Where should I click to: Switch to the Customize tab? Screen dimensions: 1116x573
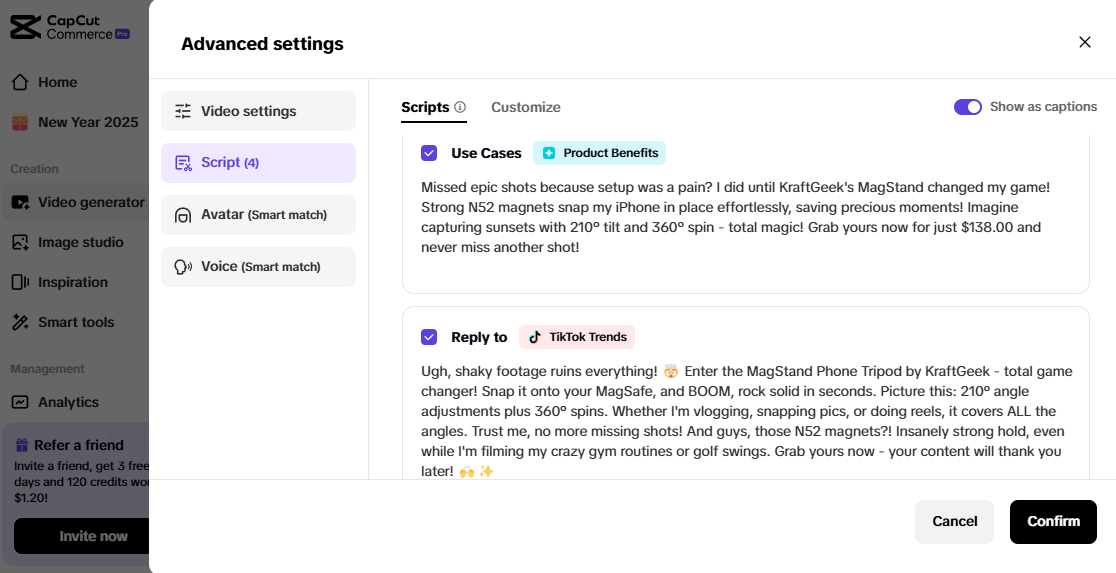pyautogui.click(x=525, y=107)
